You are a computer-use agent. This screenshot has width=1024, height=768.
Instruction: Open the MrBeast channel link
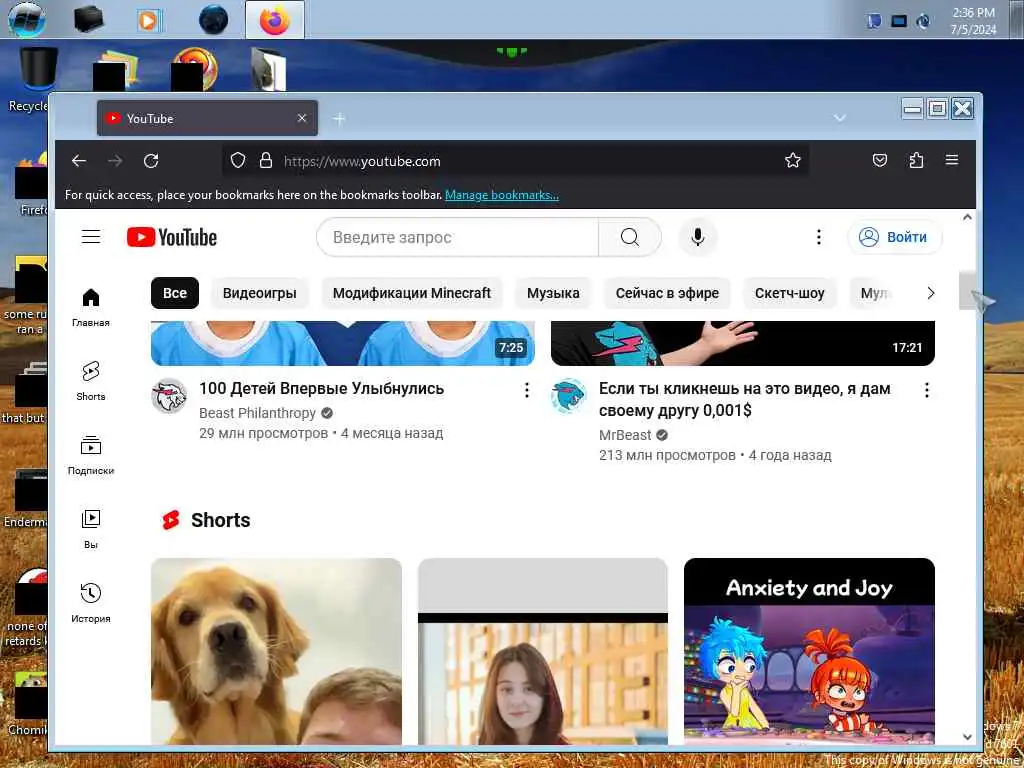click(x=625, y=435)
